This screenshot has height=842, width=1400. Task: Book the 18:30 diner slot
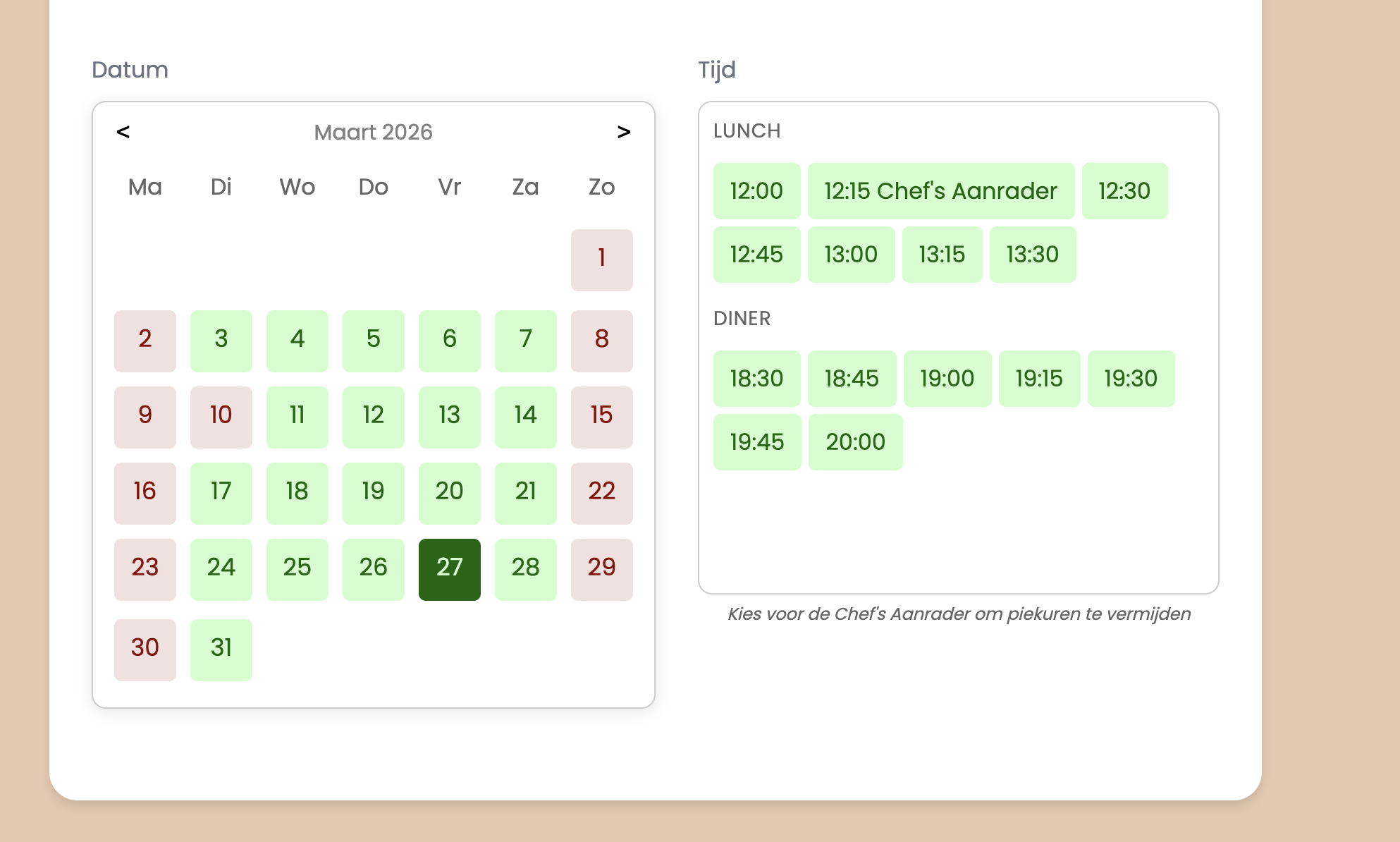(756, 379)
